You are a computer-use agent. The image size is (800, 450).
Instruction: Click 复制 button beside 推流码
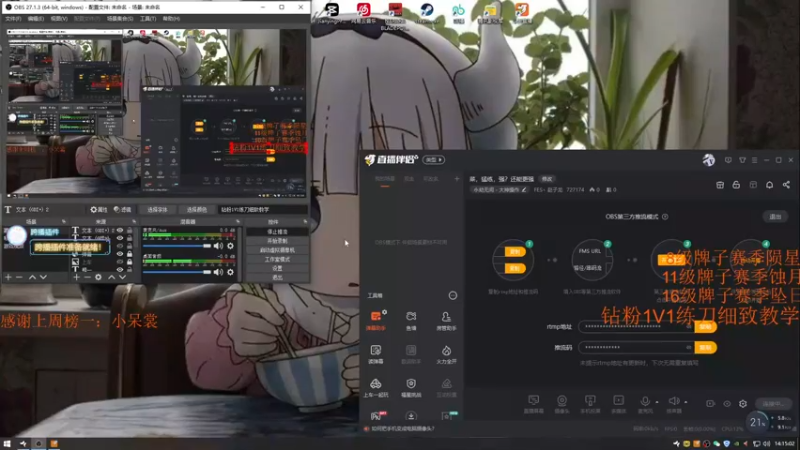(x=706, y=347)
